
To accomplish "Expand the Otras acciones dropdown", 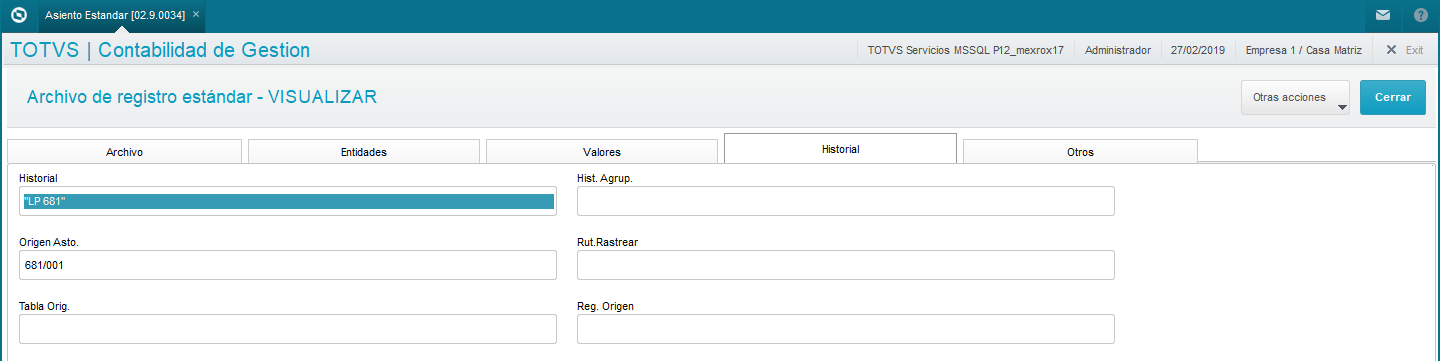I will pos(1295,98).
